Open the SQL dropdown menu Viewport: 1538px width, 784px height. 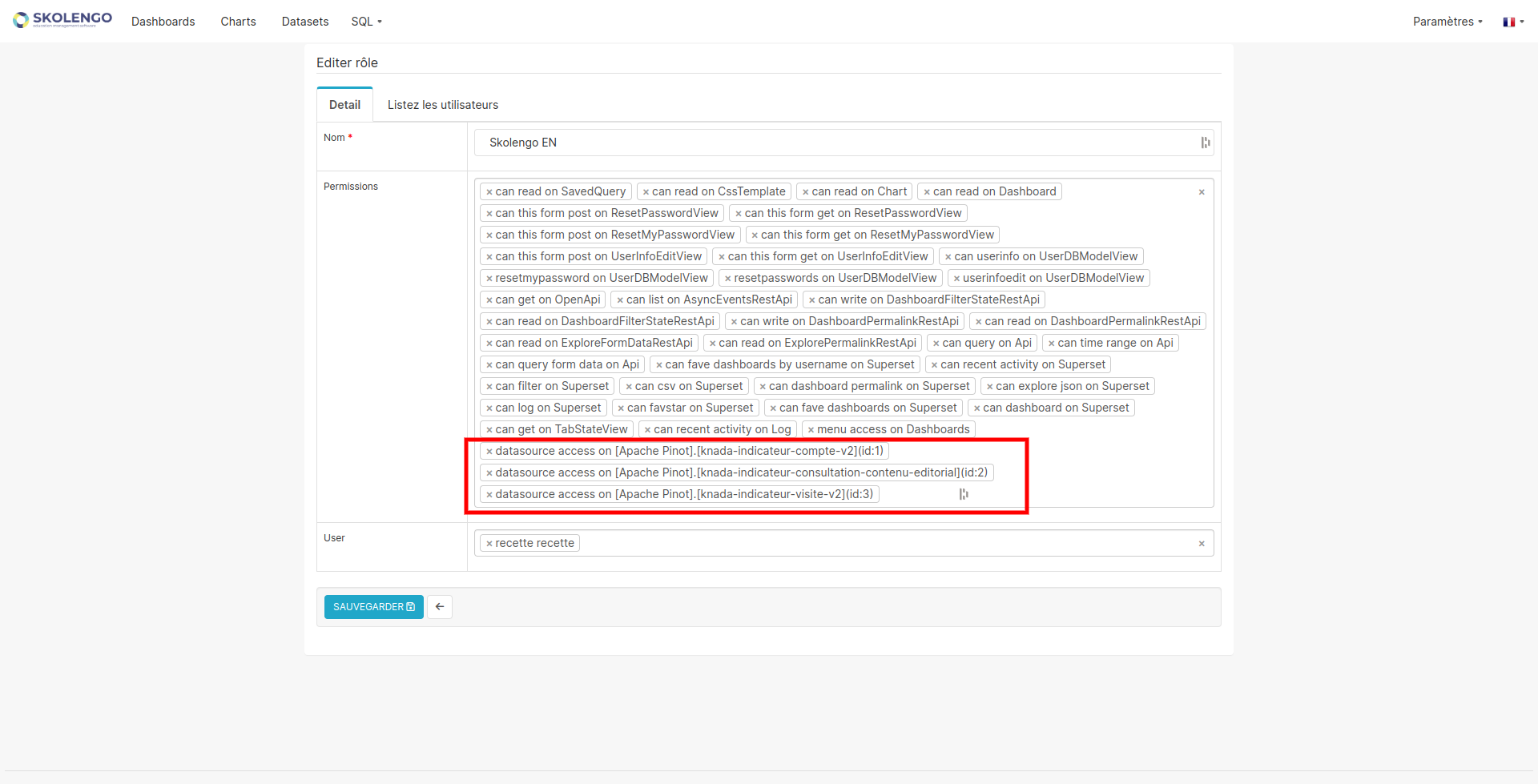point(365,22)
